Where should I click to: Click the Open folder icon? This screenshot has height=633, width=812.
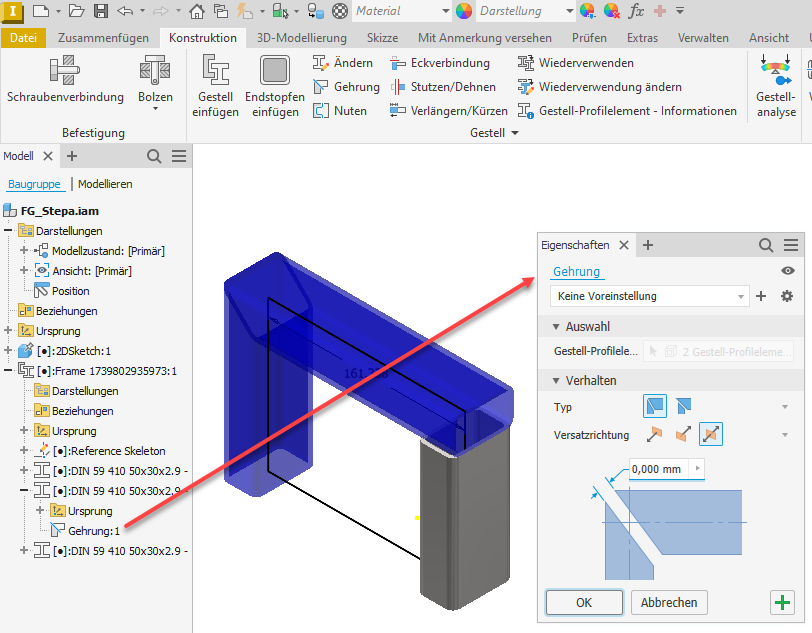click(76, 10)
